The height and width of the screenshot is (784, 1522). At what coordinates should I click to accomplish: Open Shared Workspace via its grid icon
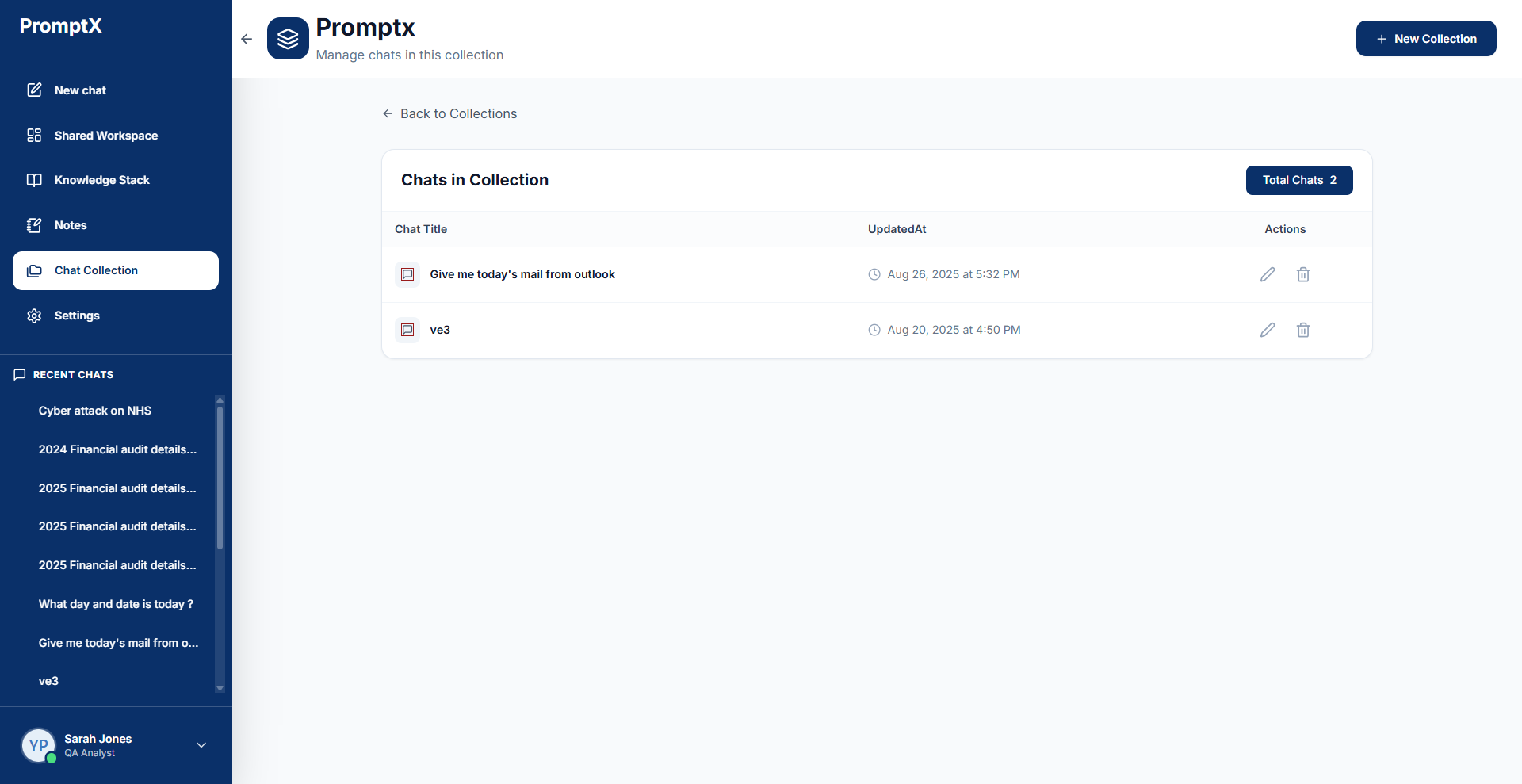pyautogui.click(x=34, y=135)
